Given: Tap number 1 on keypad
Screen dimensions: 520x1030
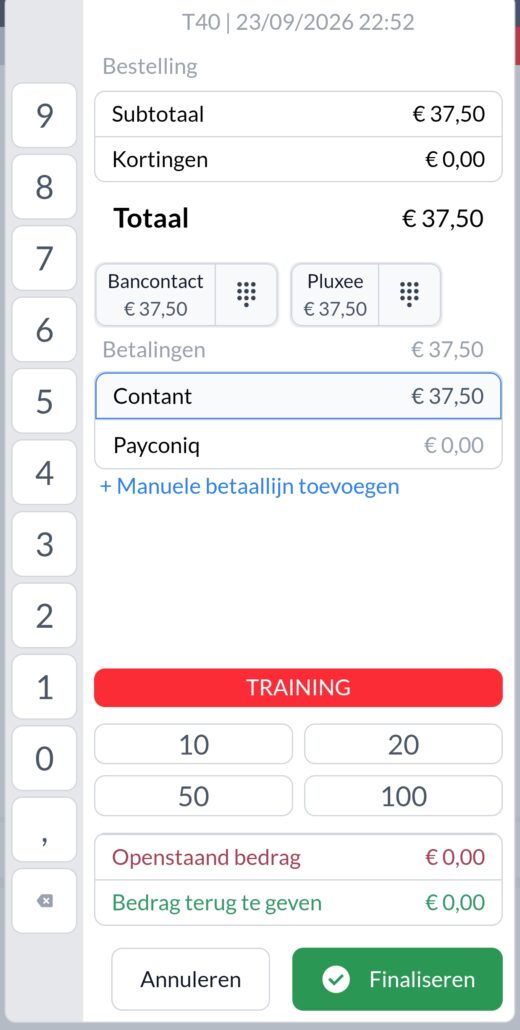Looking at the screenshot, I should 45,687.
